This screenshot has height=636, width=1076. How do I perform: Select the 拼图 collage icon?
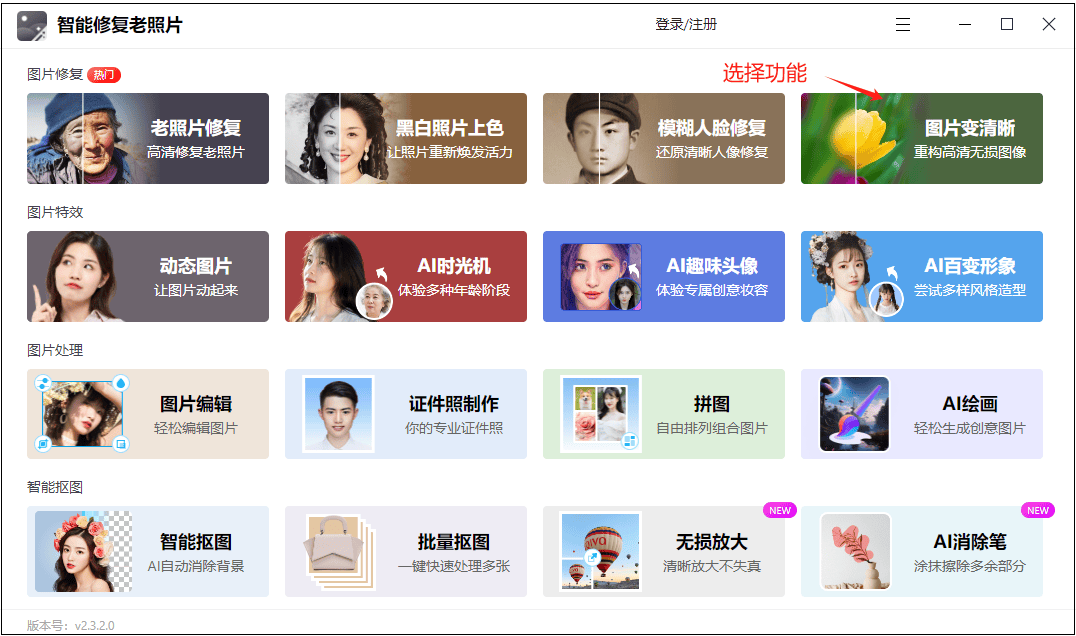601,414
